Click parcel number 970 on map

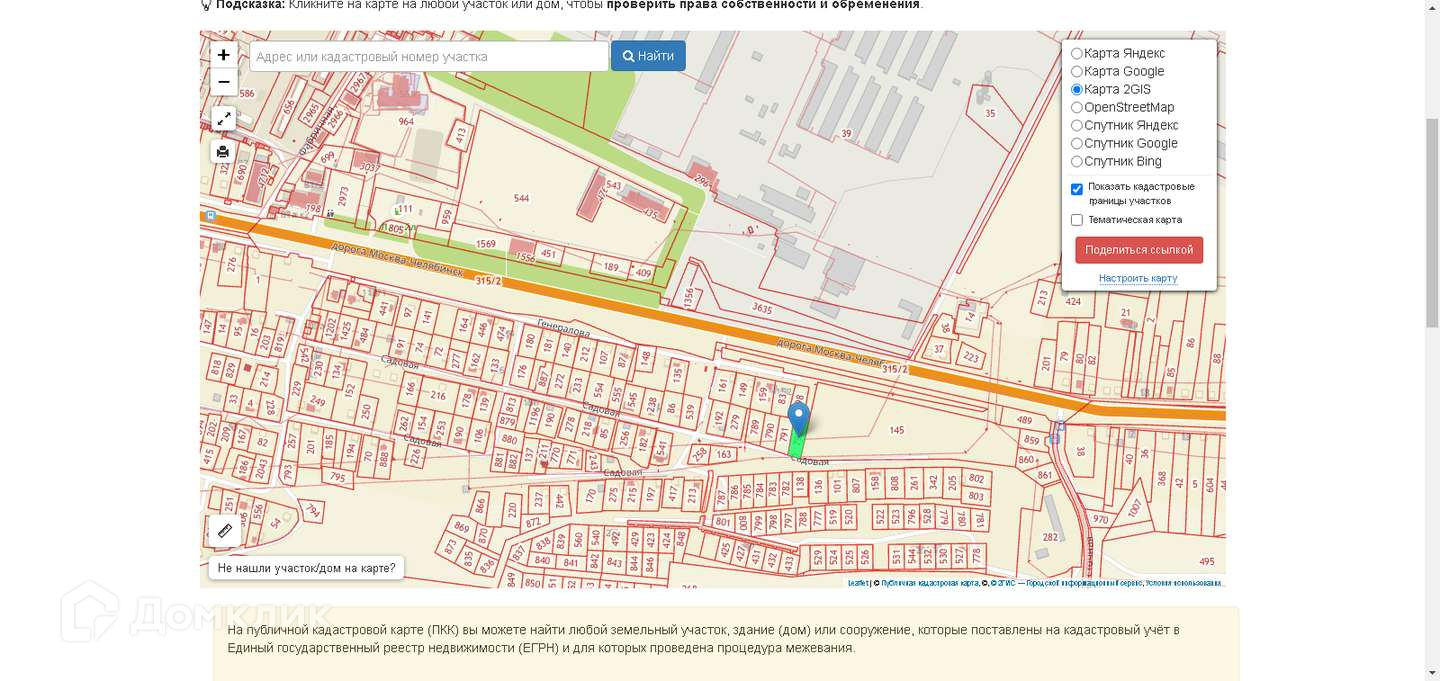point(1100,519)
